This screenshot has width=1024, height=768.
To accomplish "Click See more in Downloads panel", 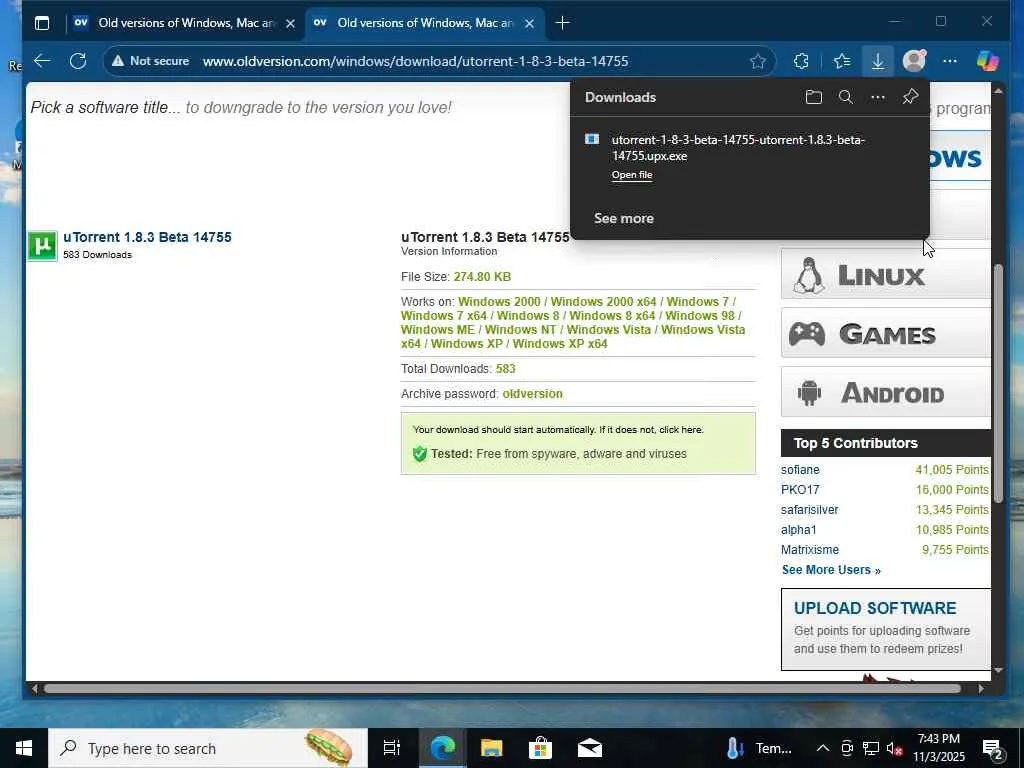I will (x=624, y=219).
